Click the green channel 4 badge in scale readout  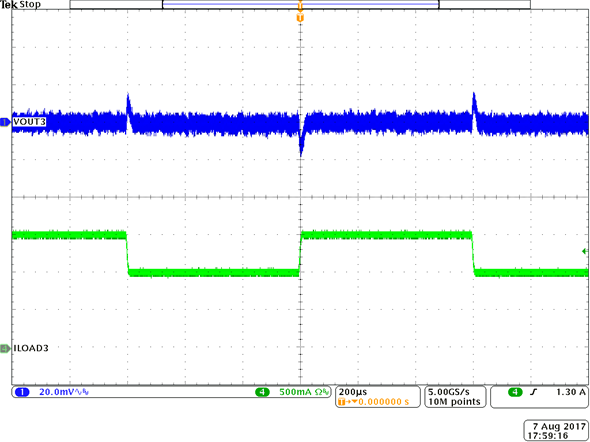click(x=262, y=392)
